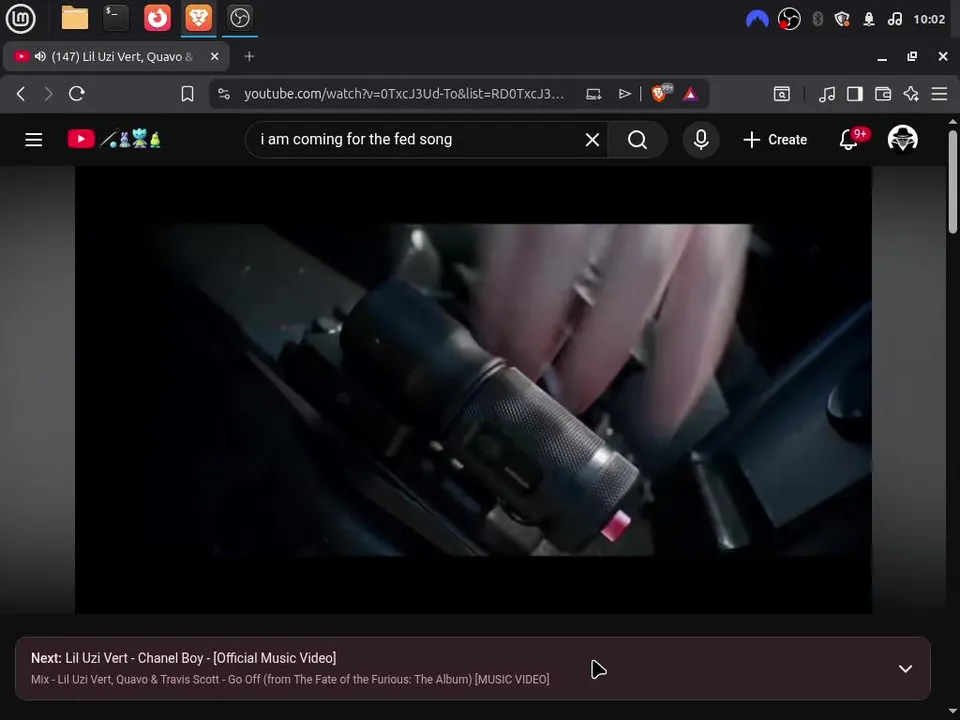This screenshot has width=960, height=720.
Task: Open the Brave Wallet icon
Action: click(883, 94)
